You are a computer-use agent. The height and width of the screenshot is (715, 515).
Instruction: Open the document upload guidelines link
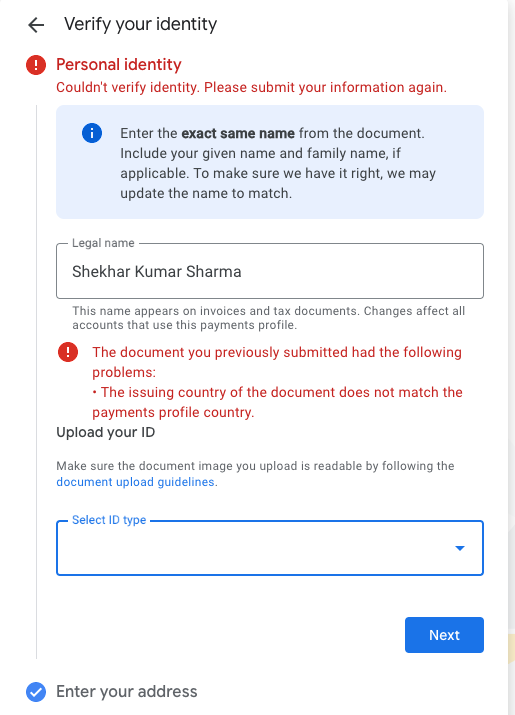click(x=135, y=482)
